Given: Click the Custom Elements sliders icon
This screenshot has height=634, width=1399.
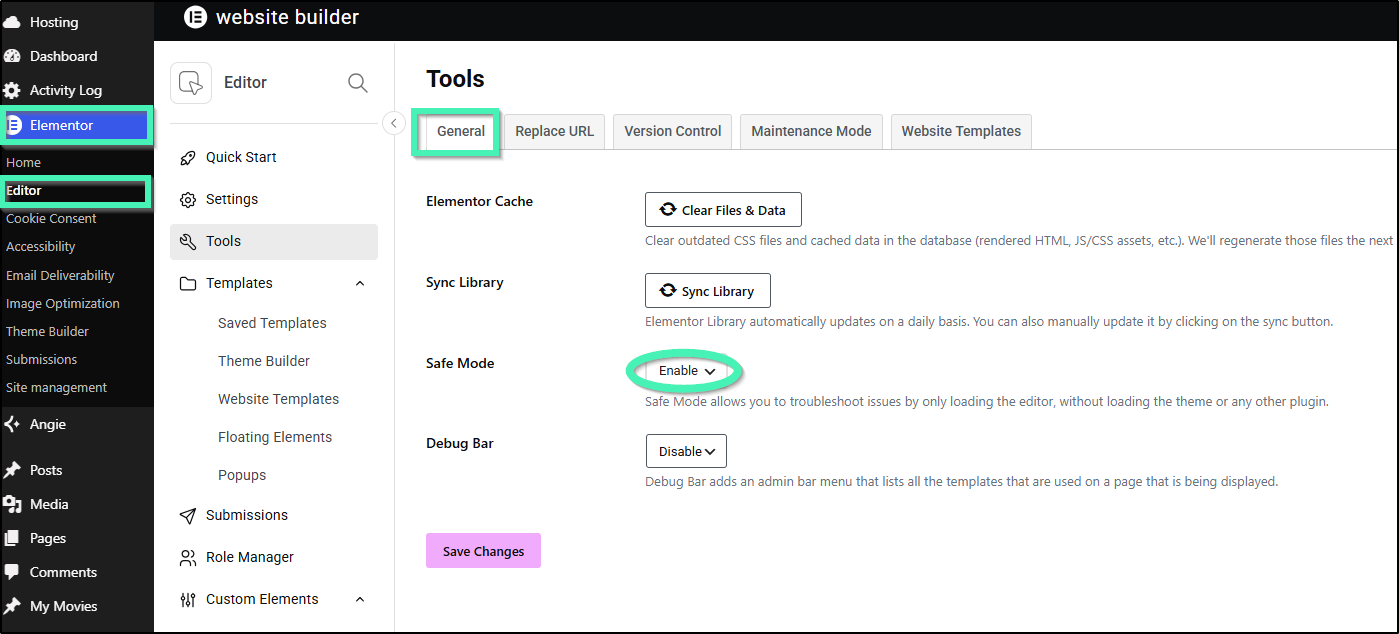Looking at the screenshot, I should (188, 600).
